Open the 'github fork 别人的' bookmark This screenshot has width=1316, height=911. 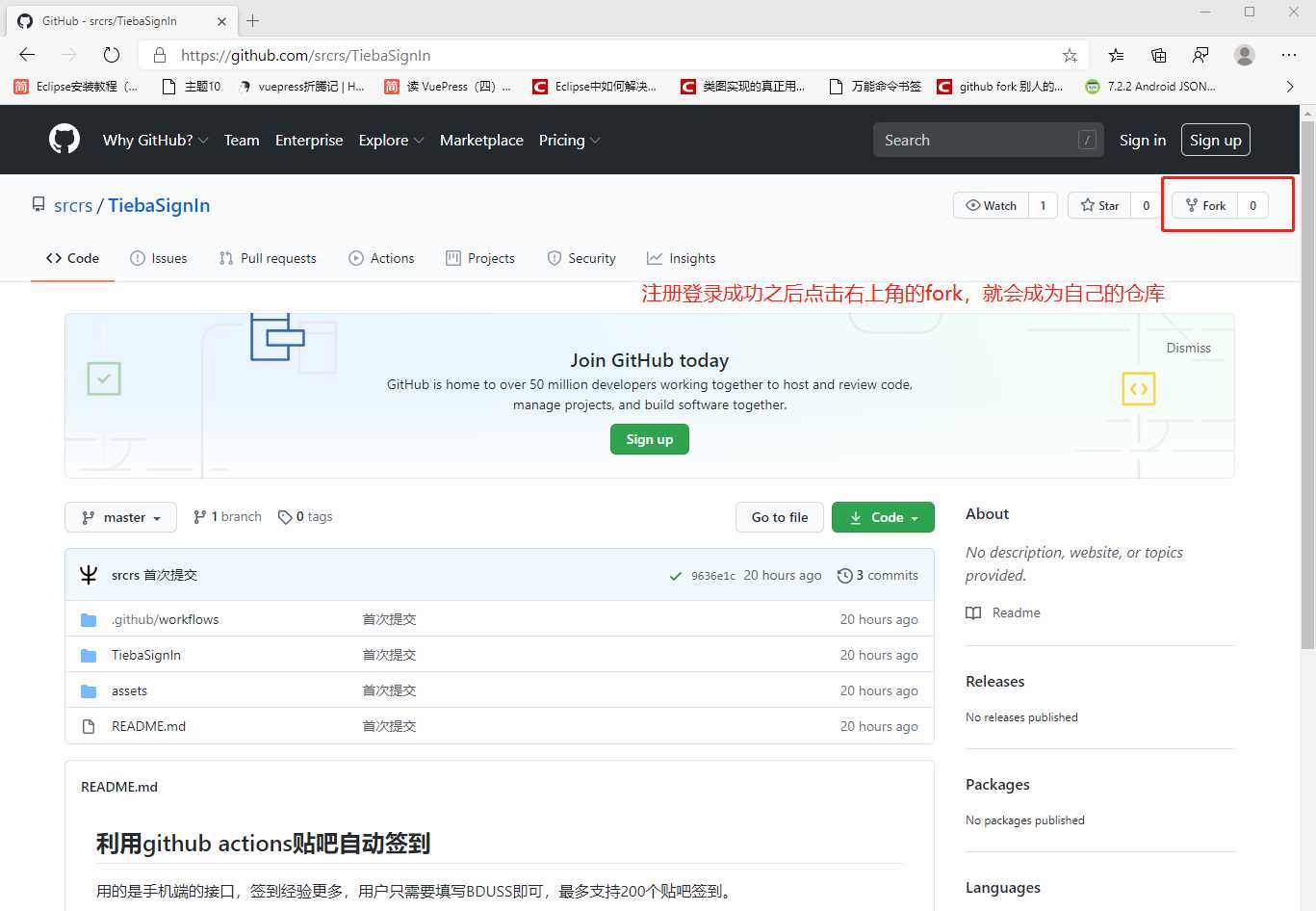[1000, 86]
